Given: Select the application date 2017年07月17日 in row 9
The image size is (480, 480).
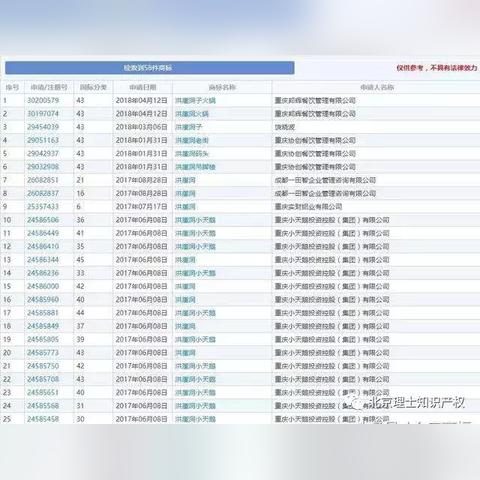Looking at the screenshot, I should tap(142, 207).
